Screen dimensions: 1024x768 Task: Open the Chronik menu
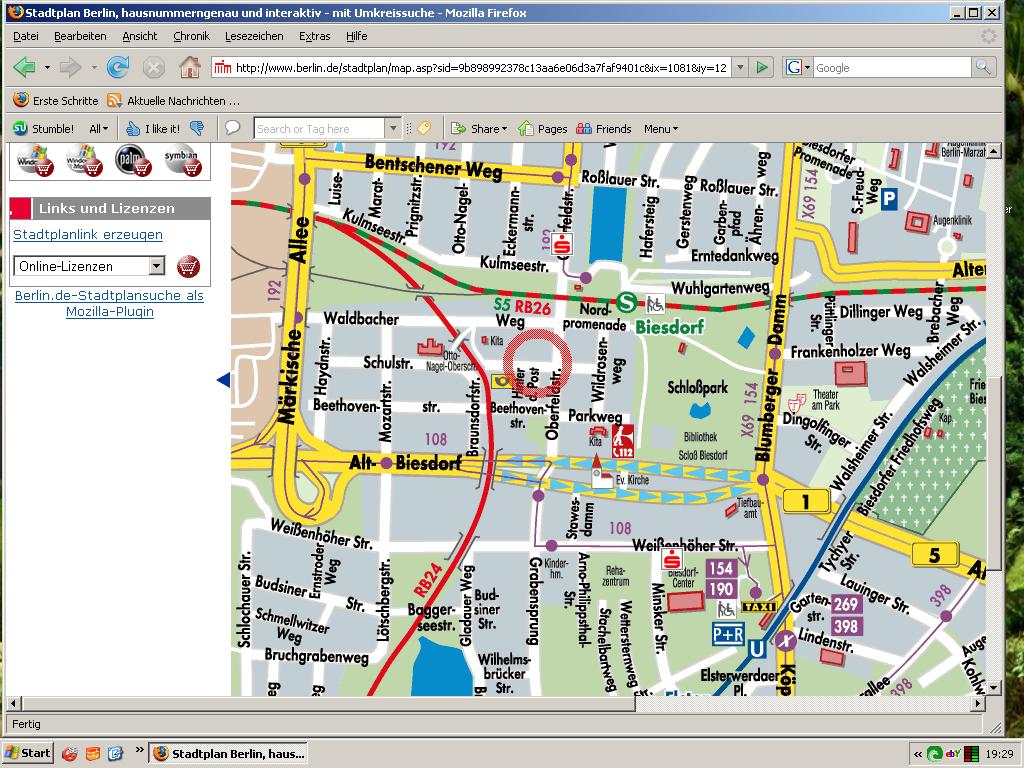(191, 36)
